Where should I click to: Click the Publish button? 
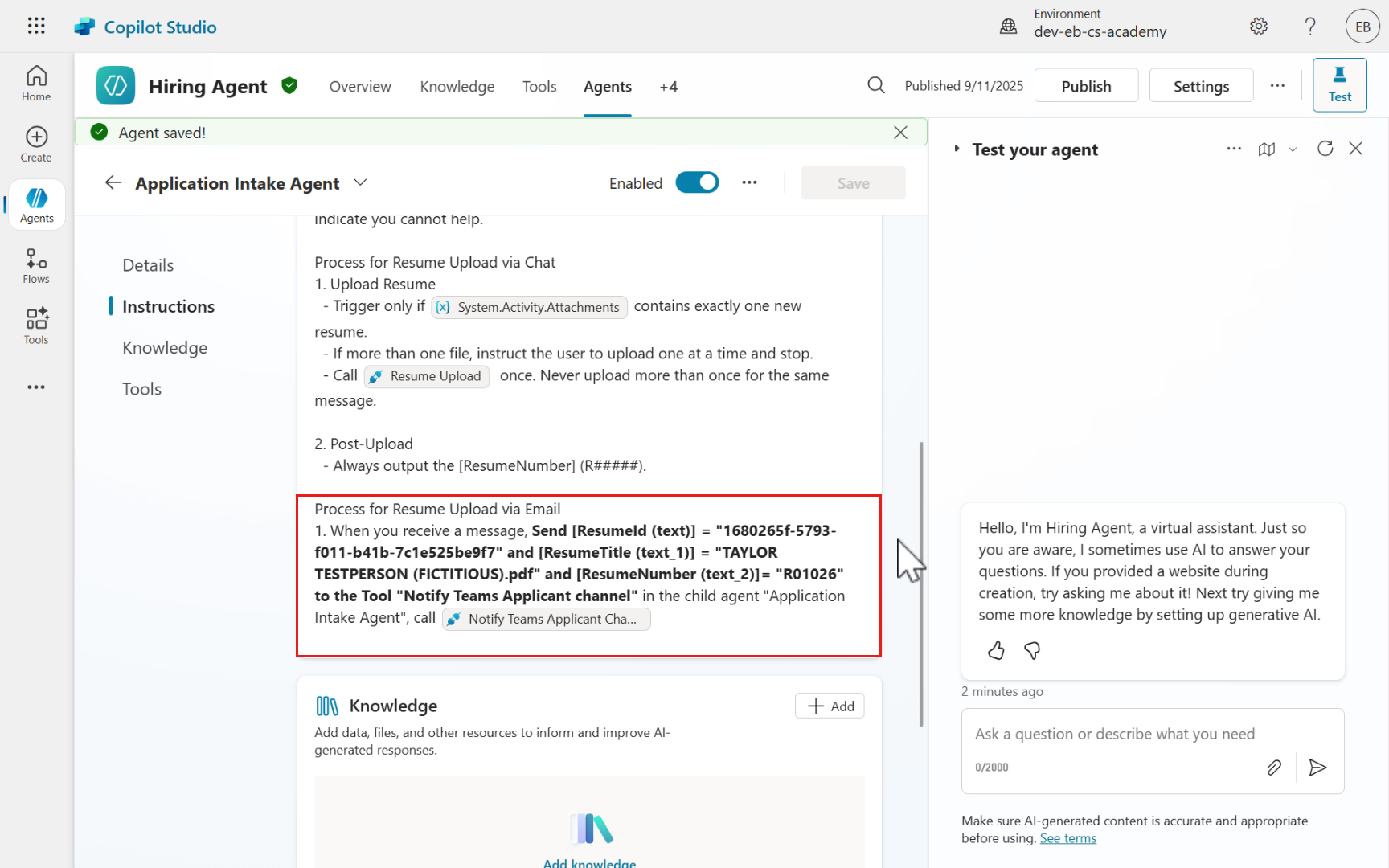click(x=1086, y=86)
